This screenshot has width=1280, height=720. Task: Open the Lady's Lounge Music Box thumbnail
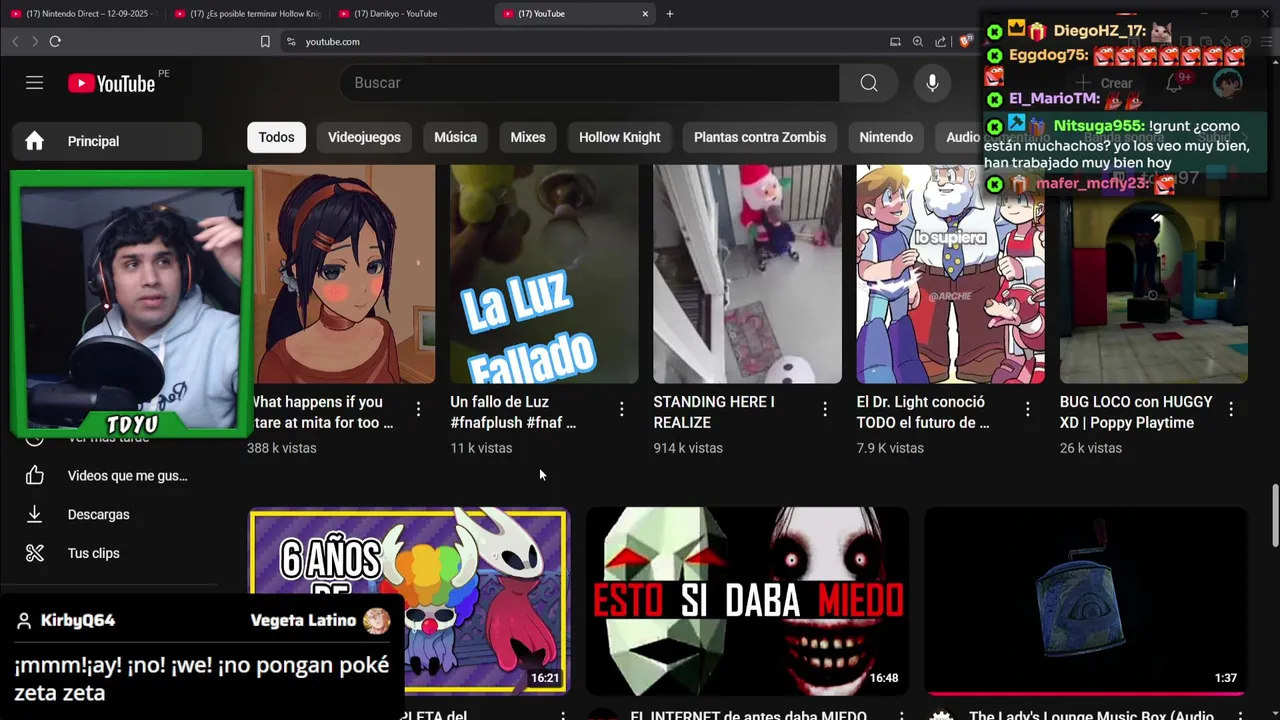tap(1086, 601)
